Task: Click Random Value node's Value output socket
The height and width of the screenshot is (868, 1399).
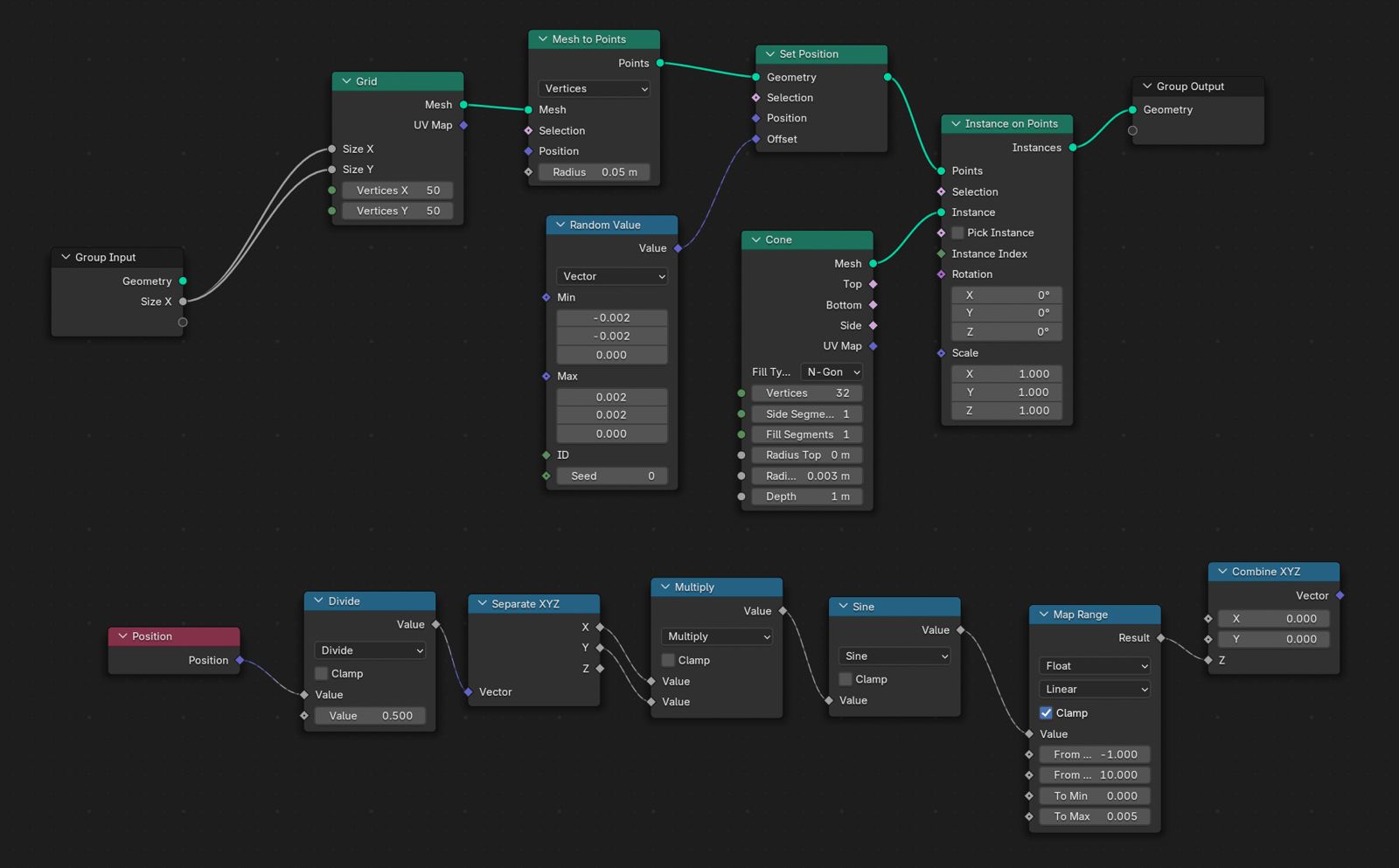Action: click(678, 248)
